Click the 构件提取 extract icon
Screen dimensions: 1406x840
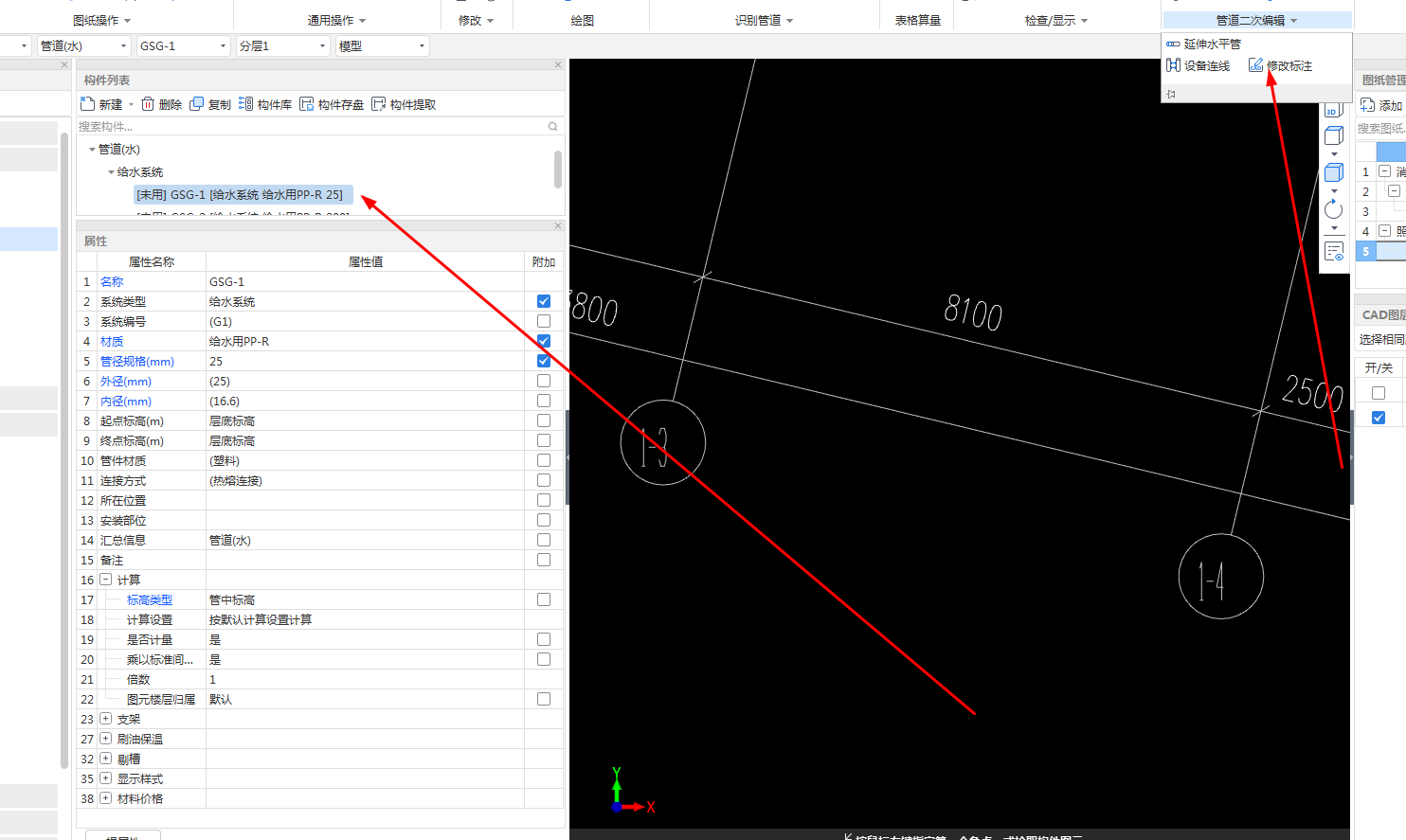click(x=379, y=104)
